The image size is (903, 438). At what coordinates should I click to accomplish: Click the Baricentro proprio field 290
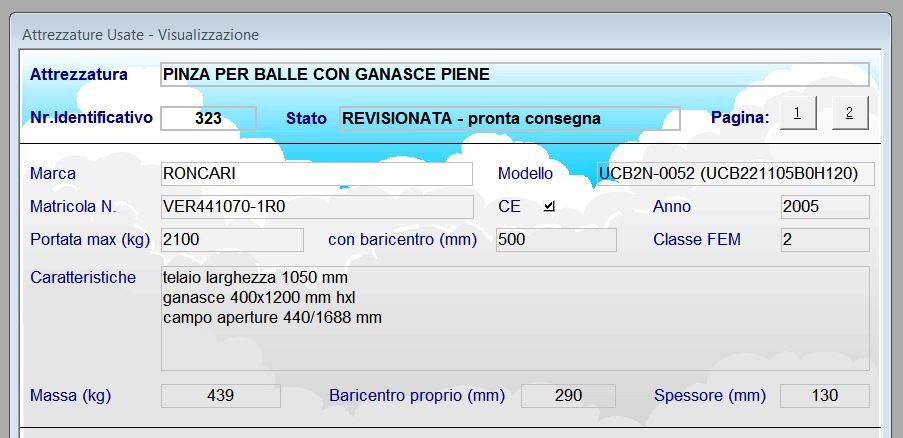point(568,396)
